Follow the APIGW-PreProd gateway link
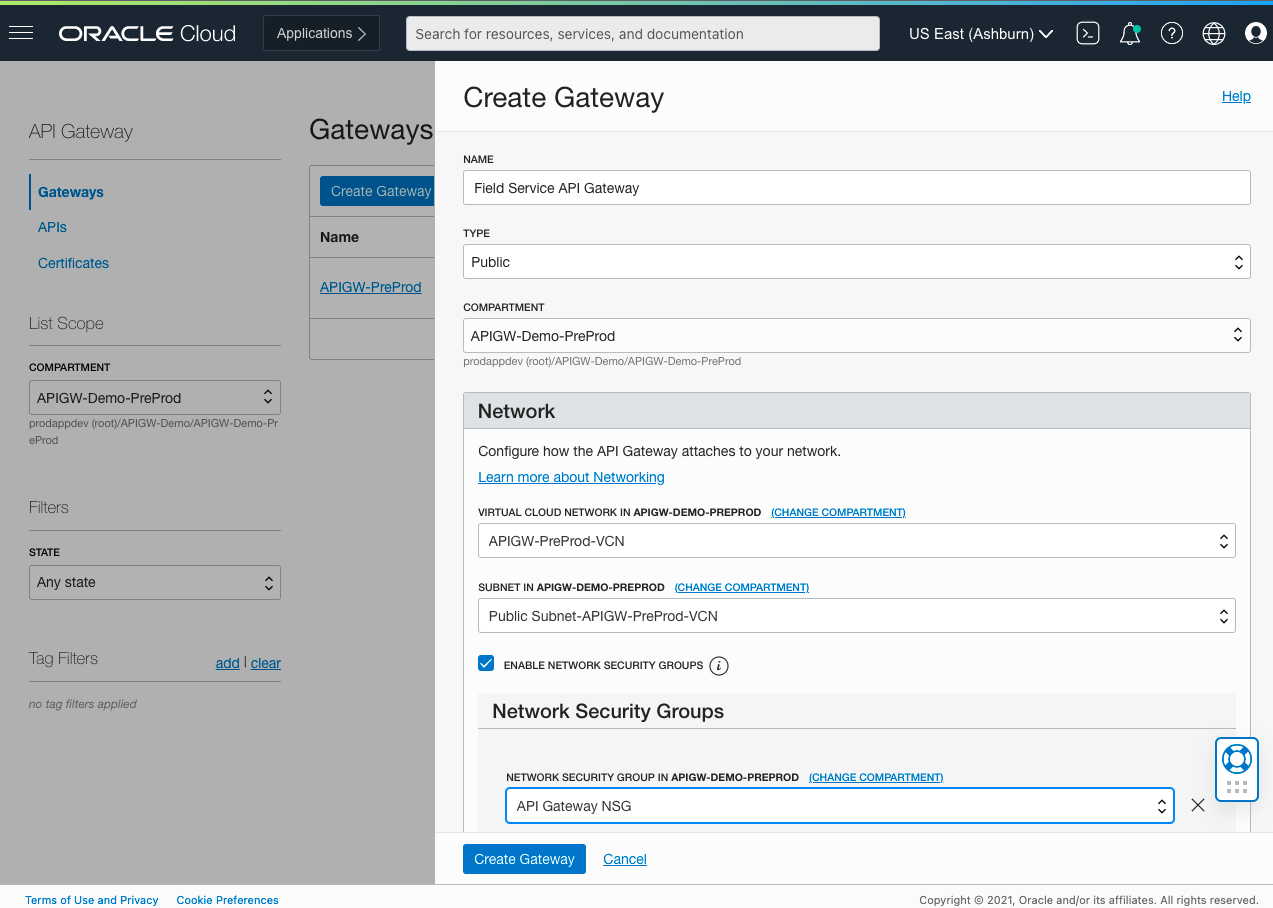Viewport: 1273px width, 908px height. [371, 287]
